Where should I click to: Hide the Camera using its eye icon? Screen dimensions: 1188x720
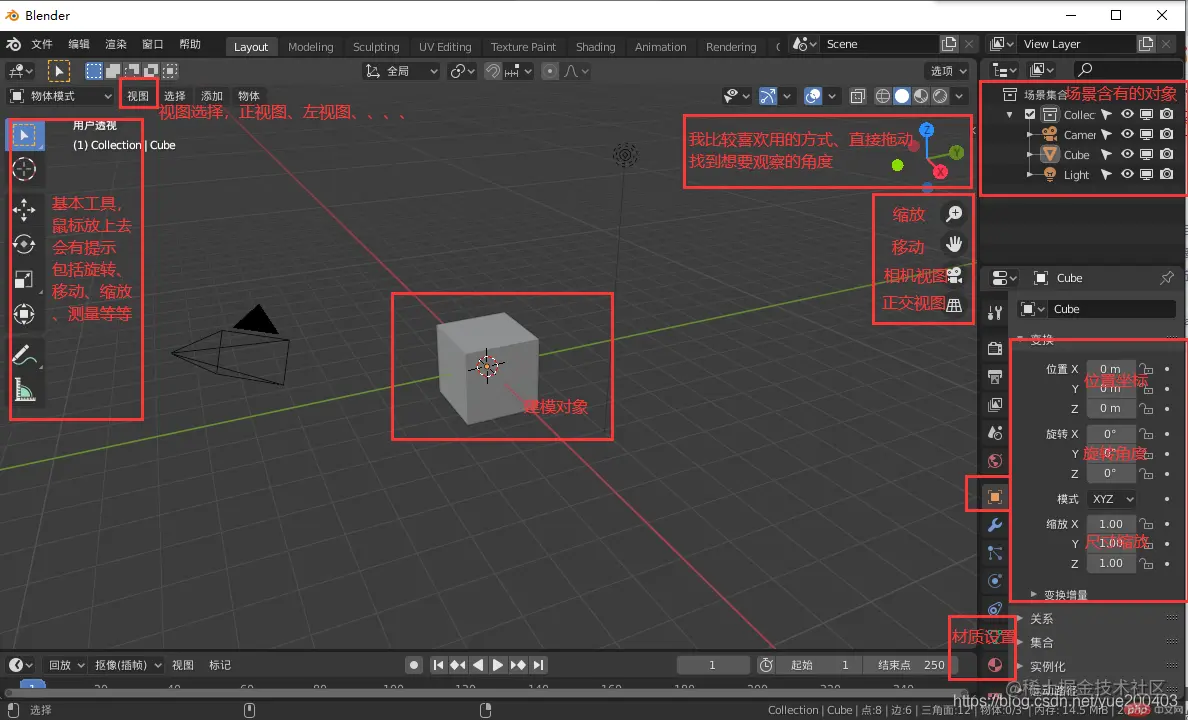click(1127, 134)
